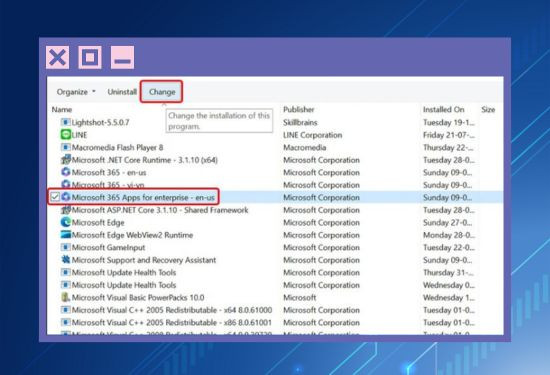This screenshot has height=375, width=550.
Task: Click the Update Health Tools icon dated Wednesday
Action: 66,285
